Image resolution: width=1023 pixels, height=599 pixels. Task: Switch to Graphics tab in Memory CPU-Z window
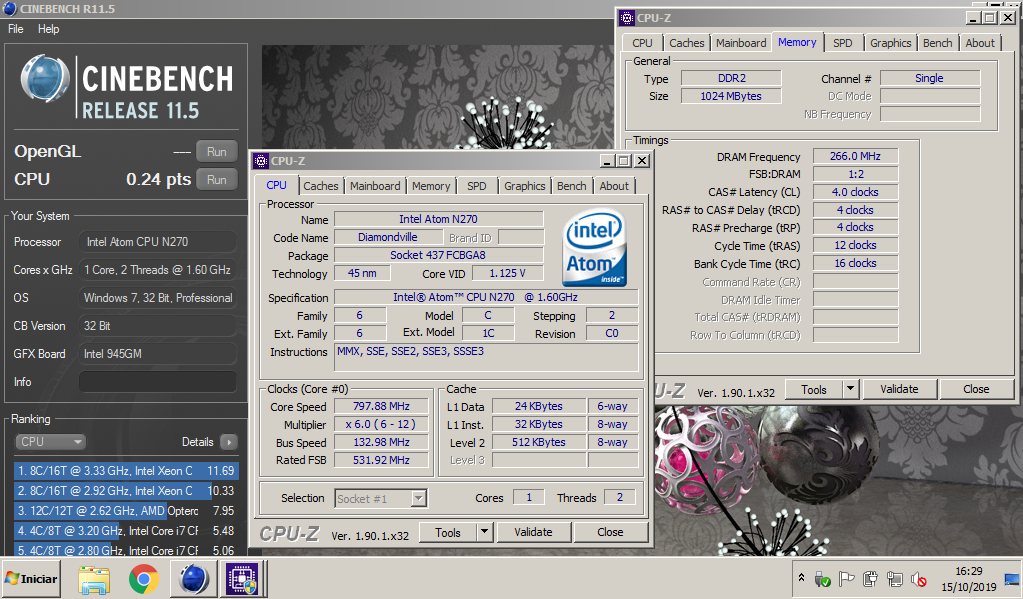[891, 43]
